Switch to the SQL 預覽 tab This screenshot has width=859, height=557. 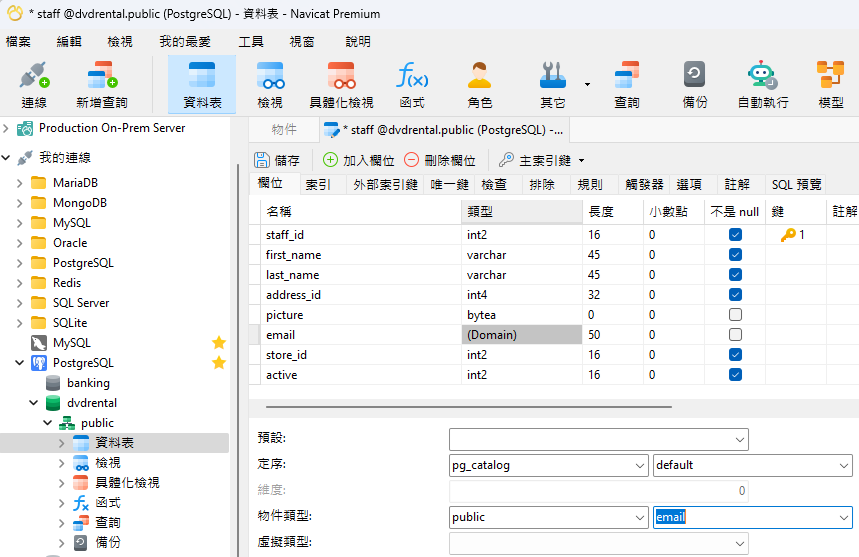pyautogui.click(x=797, y=185)
